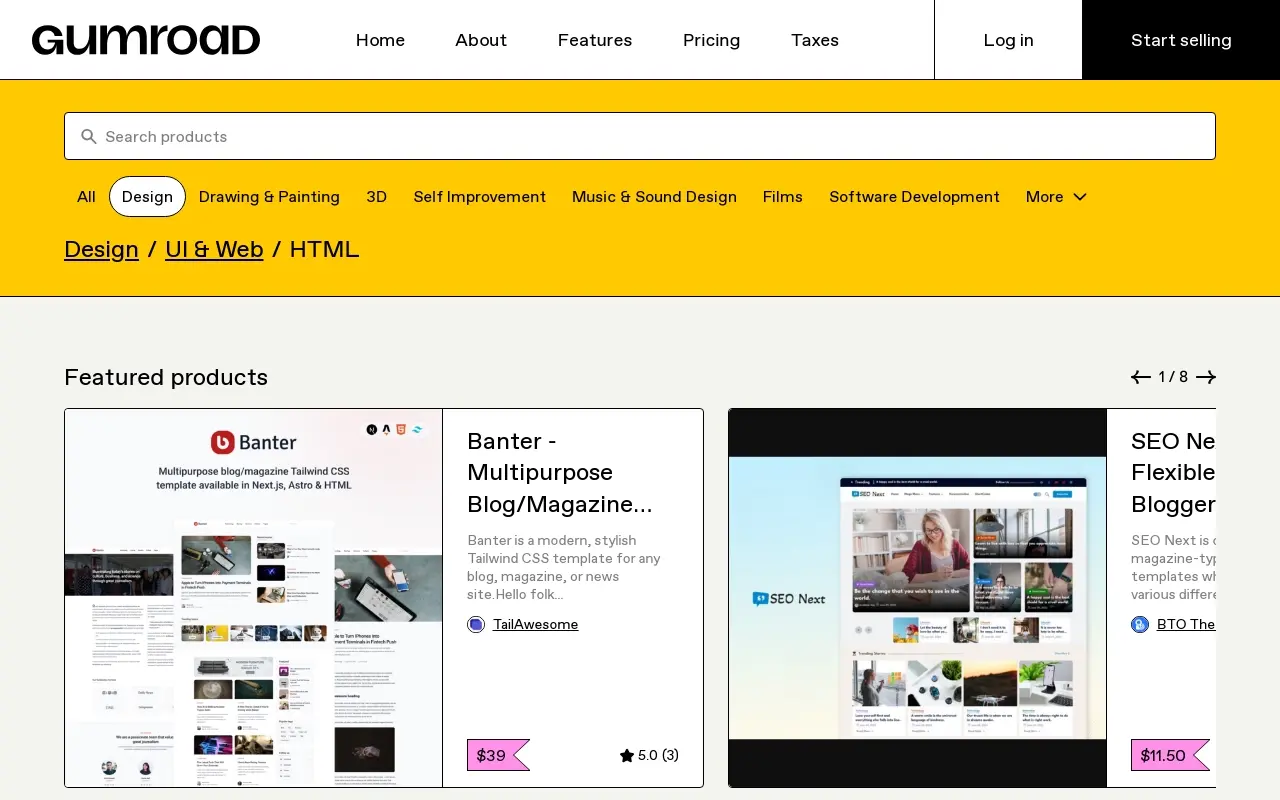Click the Featured products heading

point(166,377)
